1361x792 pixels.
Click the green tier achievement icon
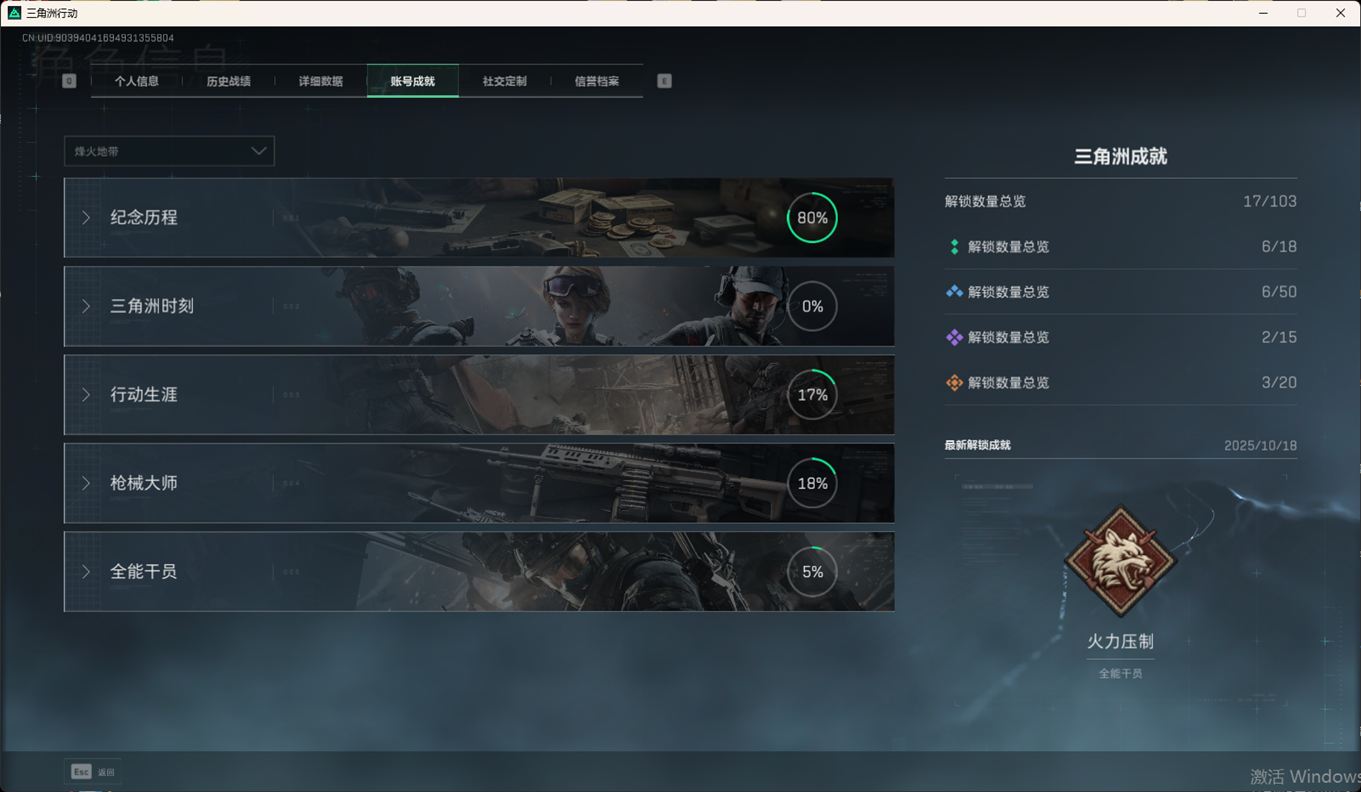pyautogui.click(x=954, y=247)
